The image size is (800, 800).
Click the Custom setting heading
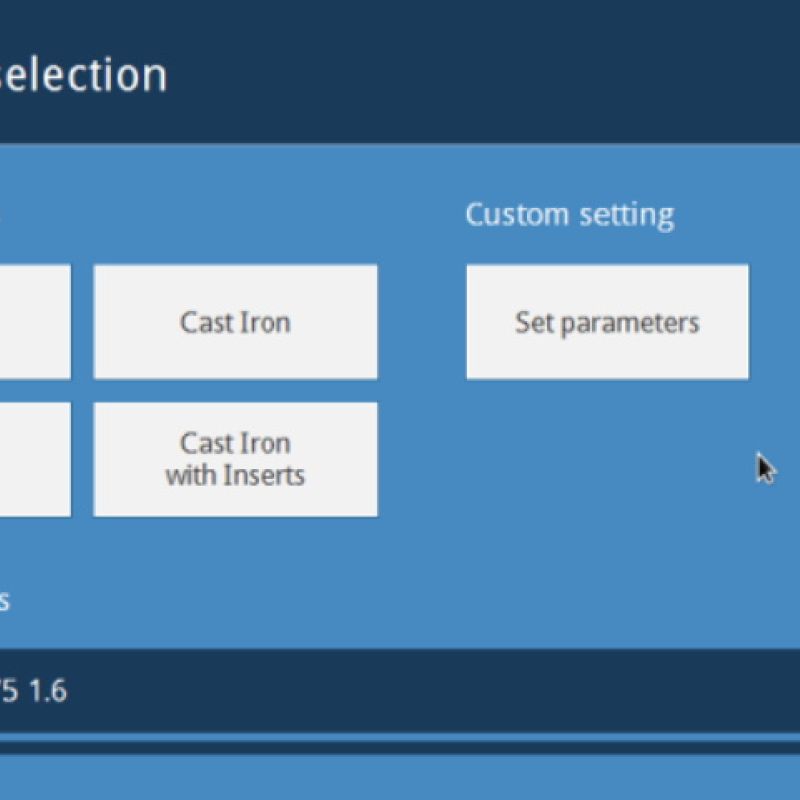569,215
